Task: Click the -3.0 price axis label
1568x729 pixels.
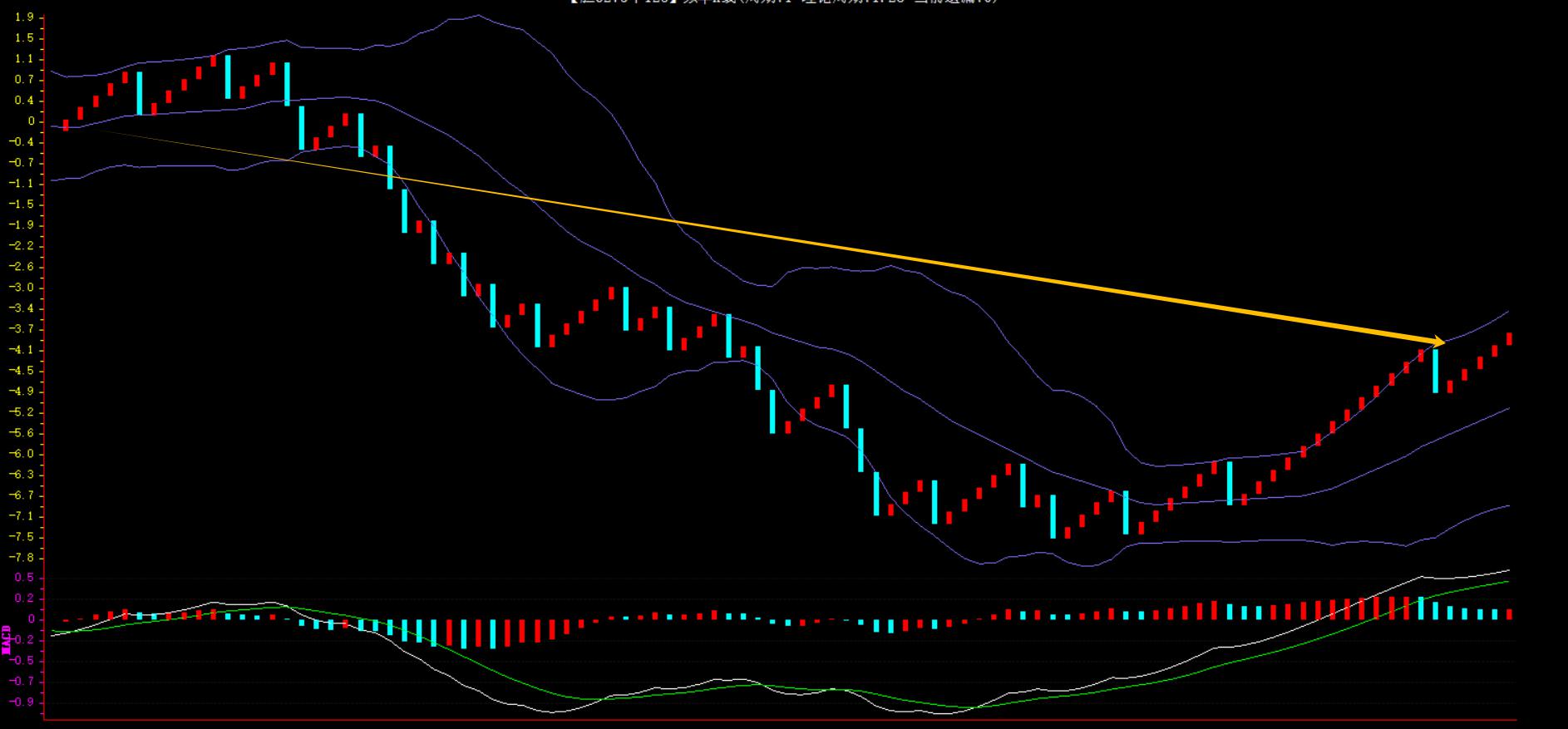Action: [22, 288]
